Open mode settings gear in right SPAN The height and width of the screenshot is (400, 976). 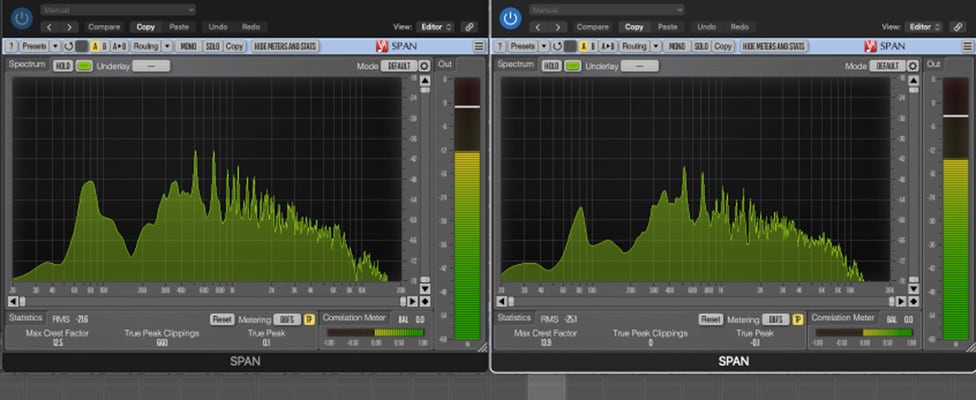913,66
